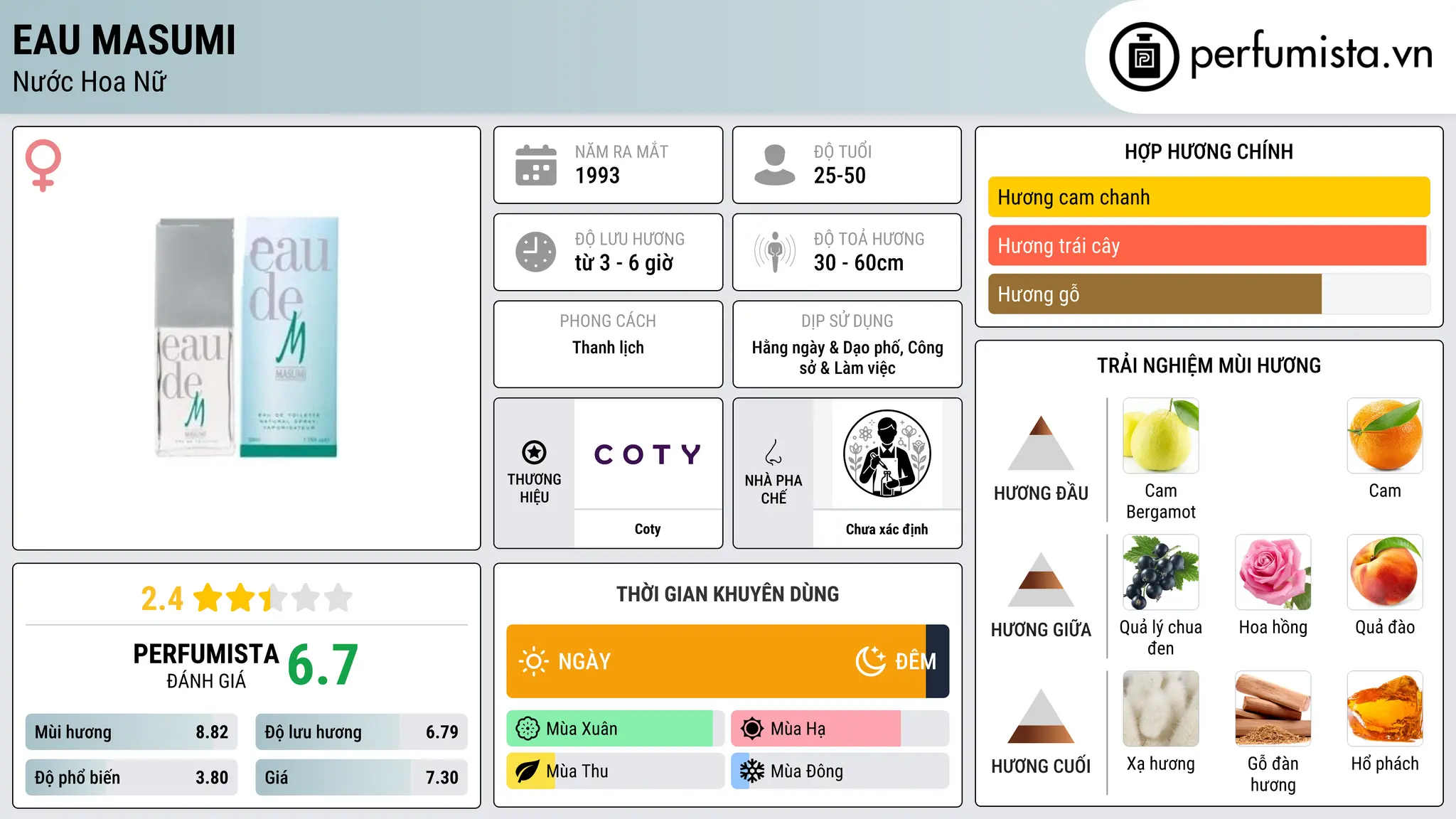Click the pink Mùa Hạ season bar
This screenshot has height=819, width=1456.
coord(815,729)
